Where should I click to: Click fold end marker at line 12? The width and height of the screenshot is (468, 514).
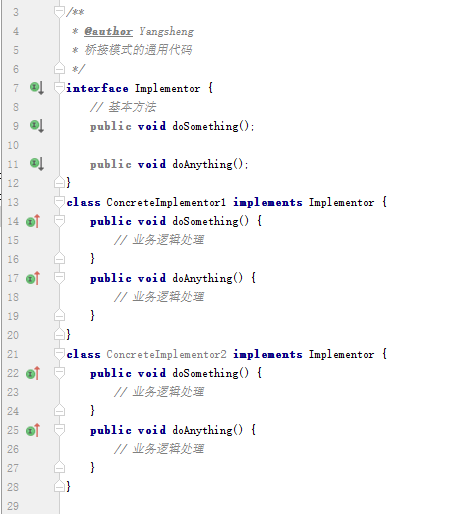click(x=59, y=182)
